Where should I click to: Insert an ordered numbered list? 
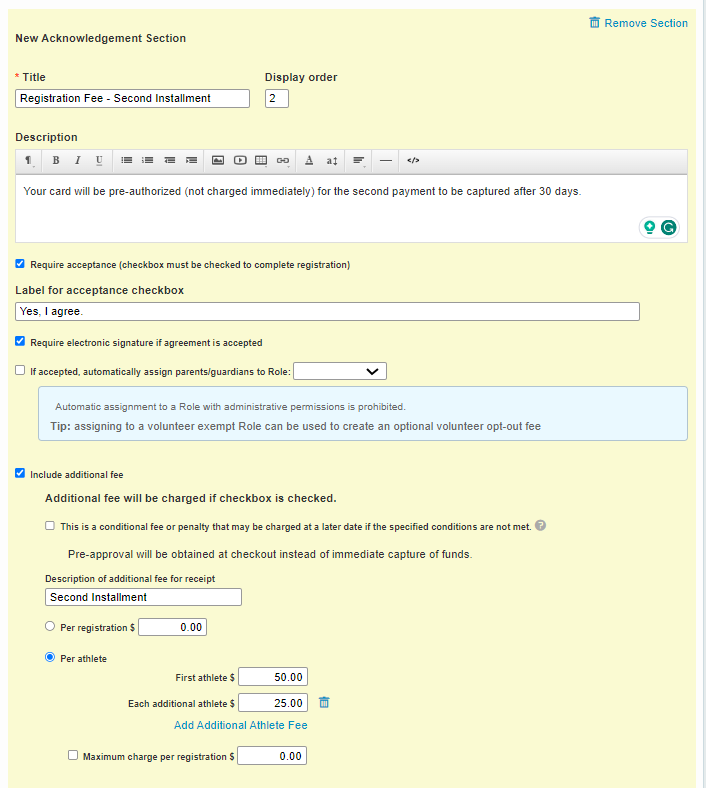tap(148, 160)
